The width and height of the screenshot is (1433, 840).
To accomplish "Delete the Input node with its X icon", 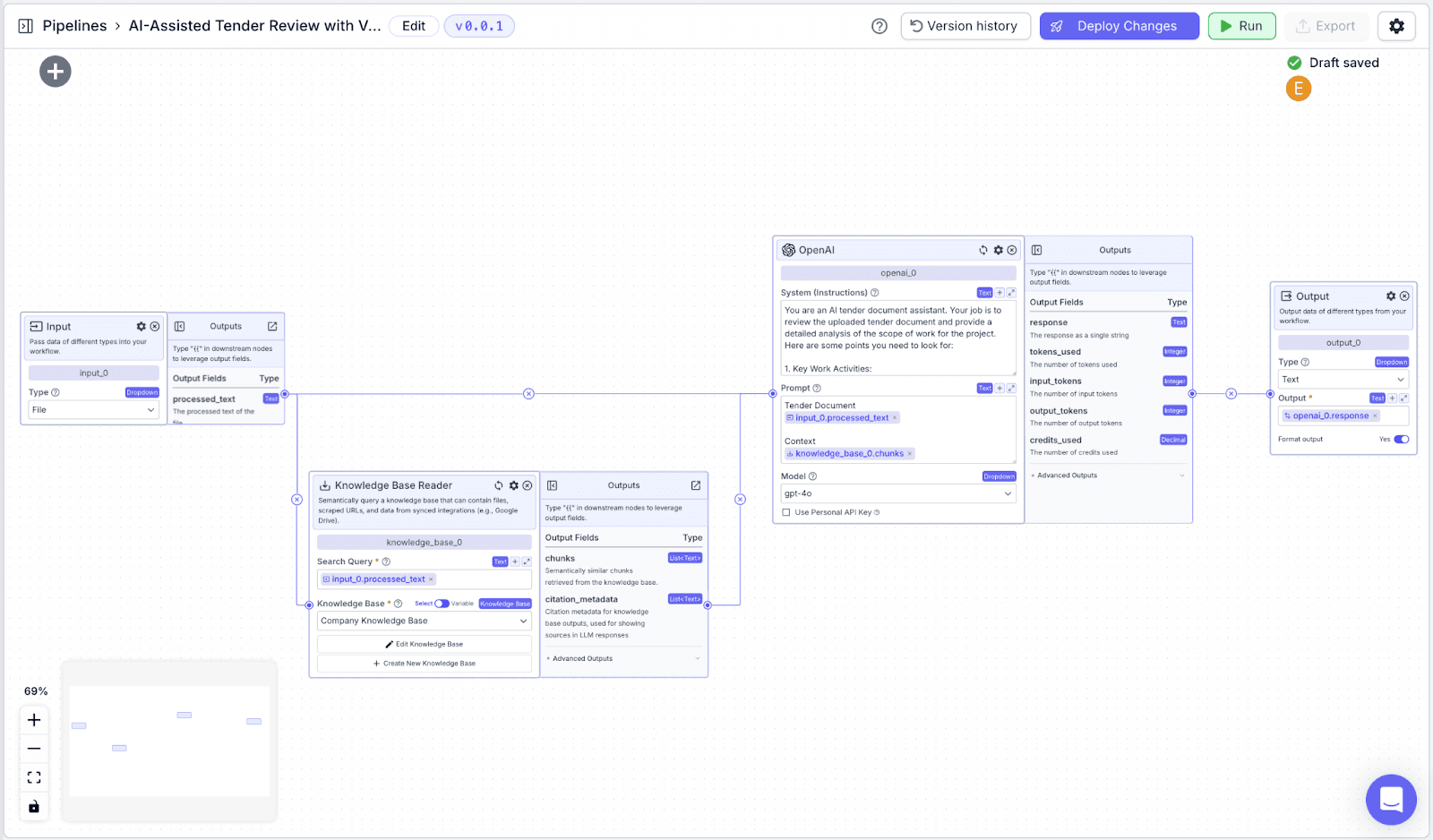I will pos(155,327).
